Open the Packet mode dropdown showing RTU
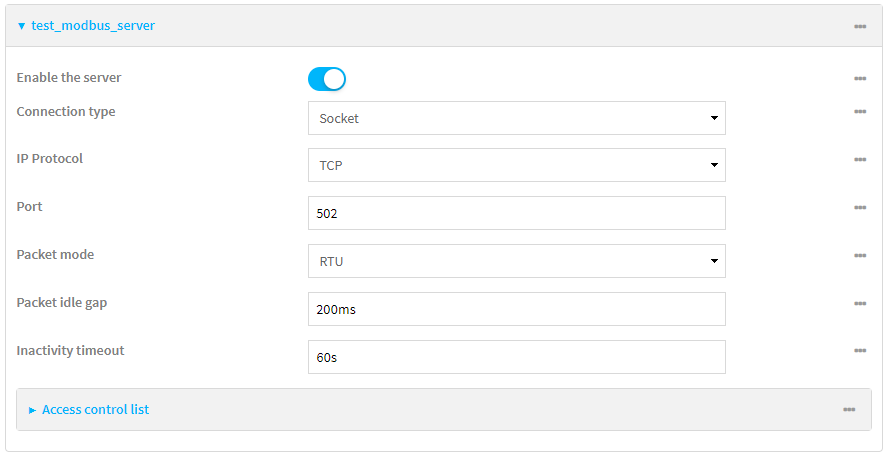 516,261
